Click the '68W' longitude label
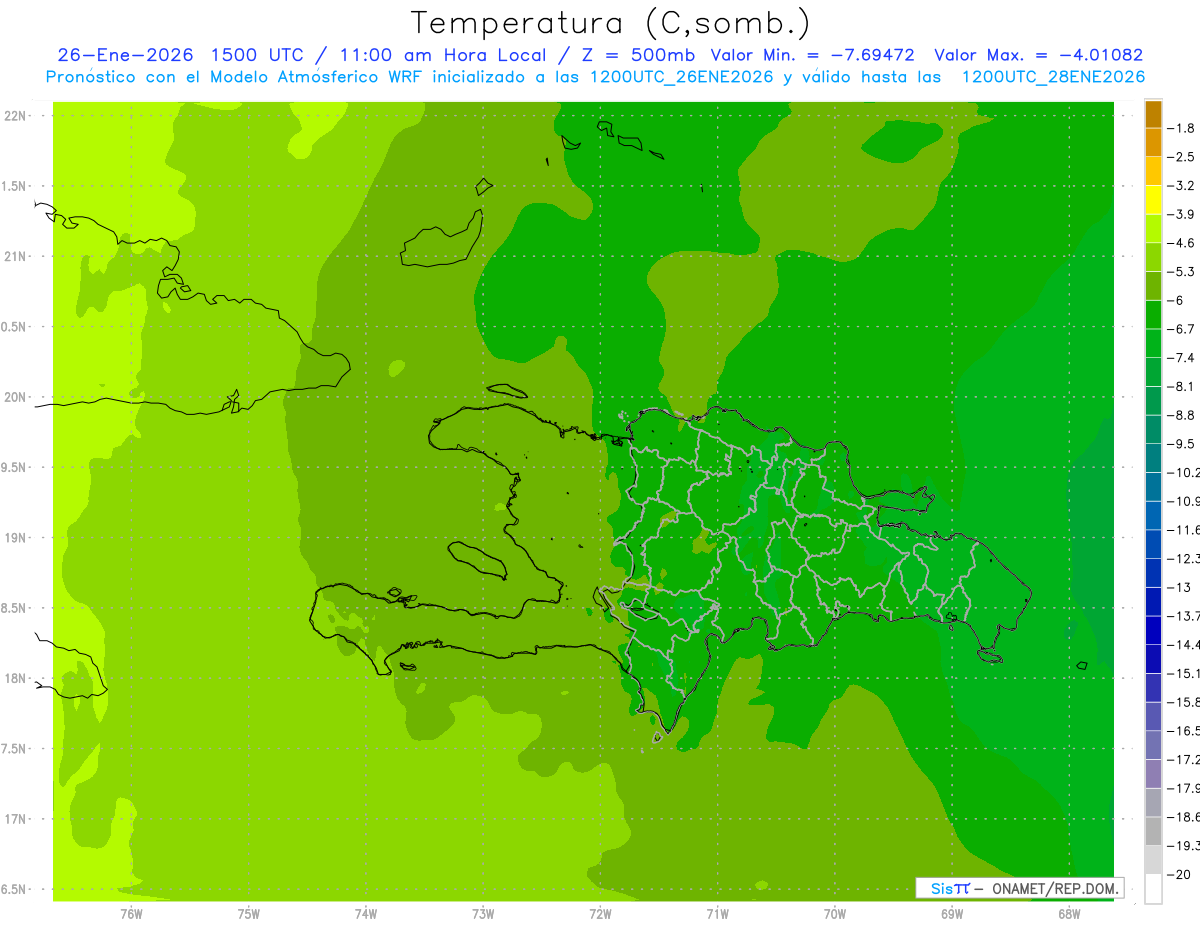Viewport: 1200px width, 927px height. click(1068, 913)
